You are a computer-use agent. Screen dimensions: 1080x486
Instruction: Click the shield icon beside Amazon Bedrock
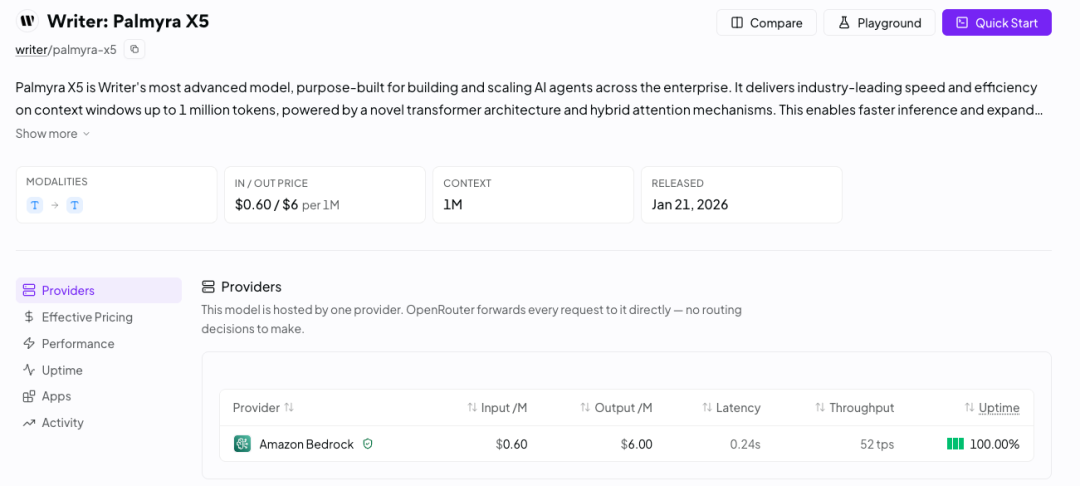tap(368, 444)
